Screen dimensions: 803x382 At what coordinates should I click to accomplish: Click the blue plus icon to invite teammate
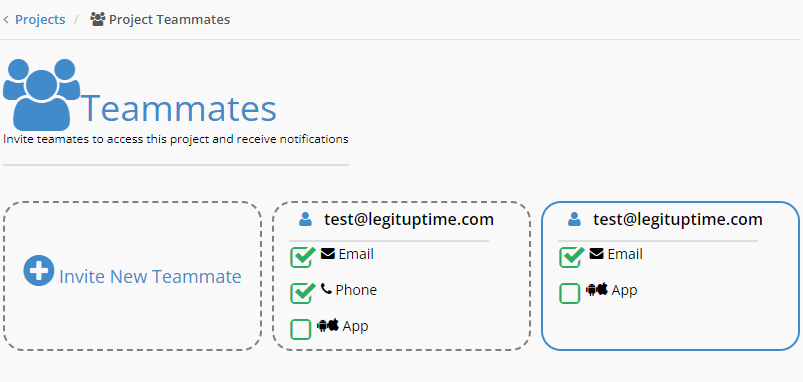click(39, 270)
